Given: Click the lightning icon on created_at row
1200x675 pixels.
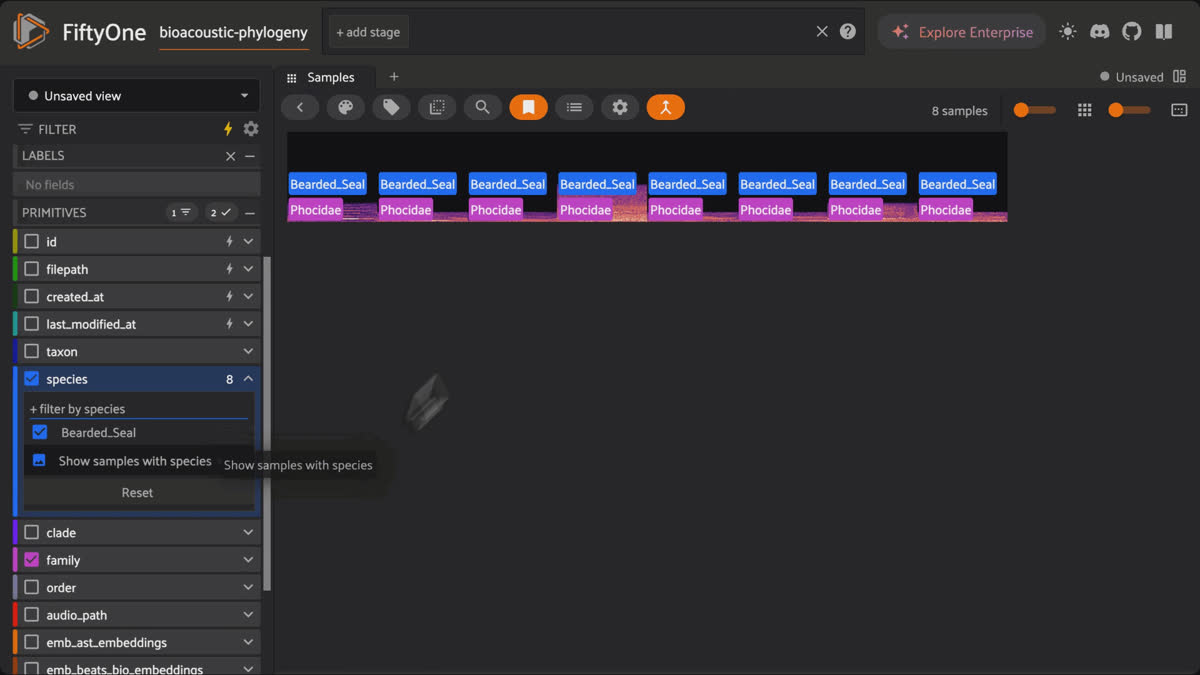Looking at the screenshot, I should [229, 297].
